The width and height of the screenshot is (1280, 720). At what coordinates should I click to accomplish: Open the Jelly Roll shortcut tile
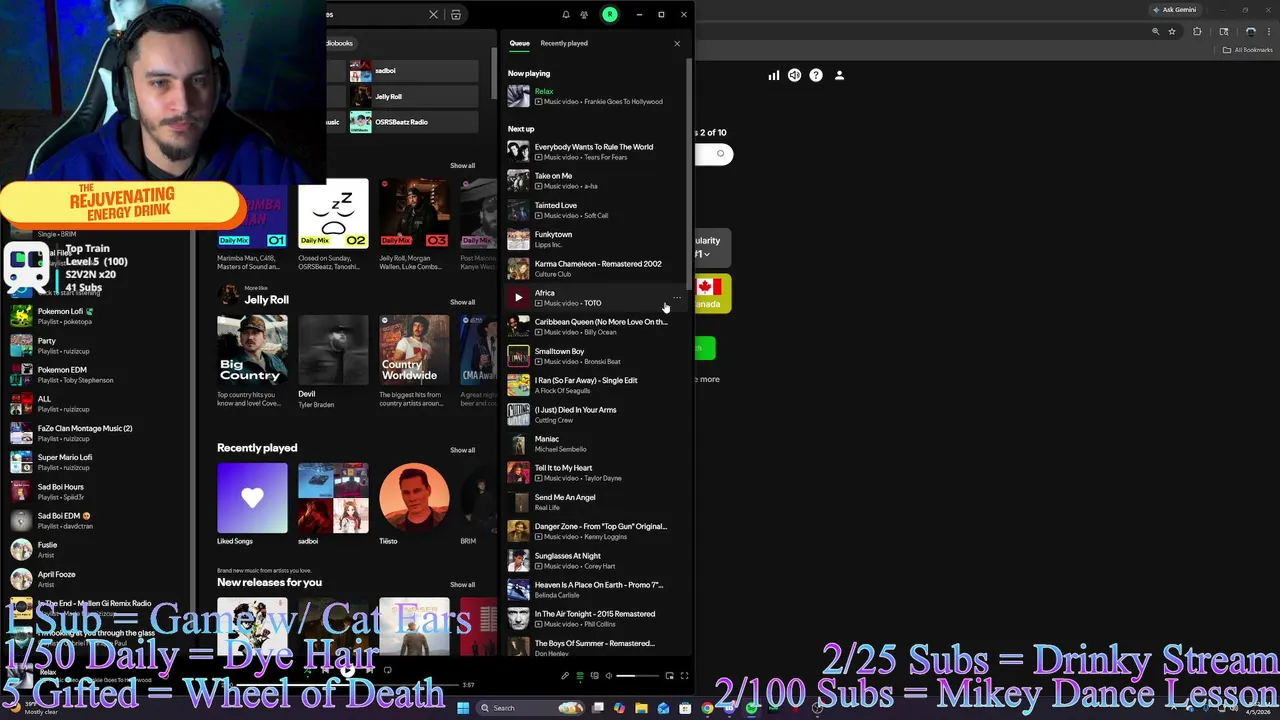(x=413, y=96)
